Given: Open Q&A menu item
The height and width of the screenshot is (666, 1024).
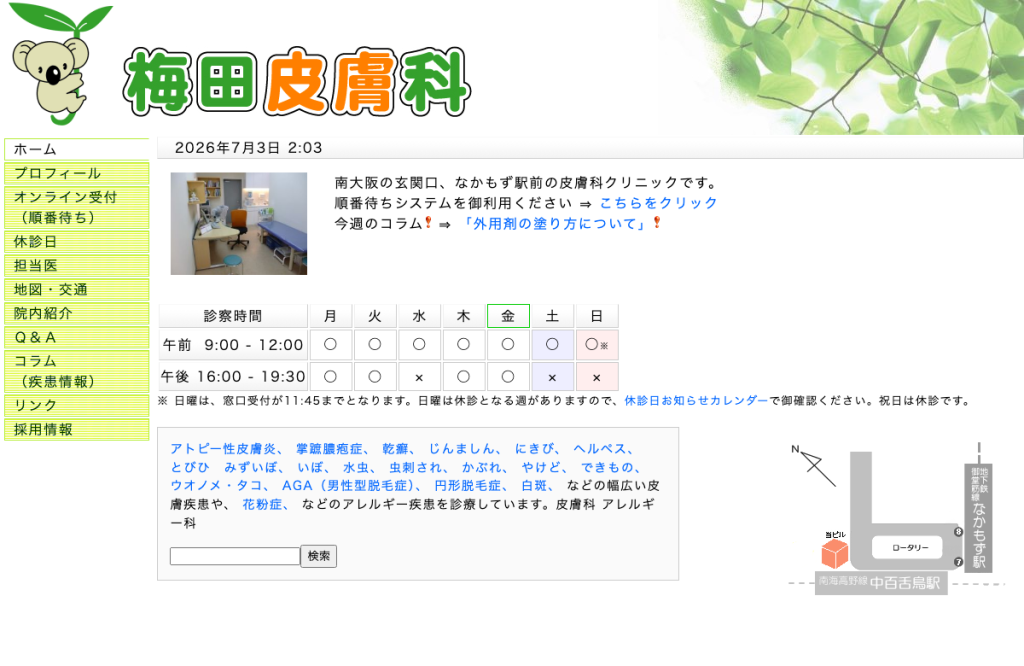Looking at the screenshot, I should click(x=76, y=338).
